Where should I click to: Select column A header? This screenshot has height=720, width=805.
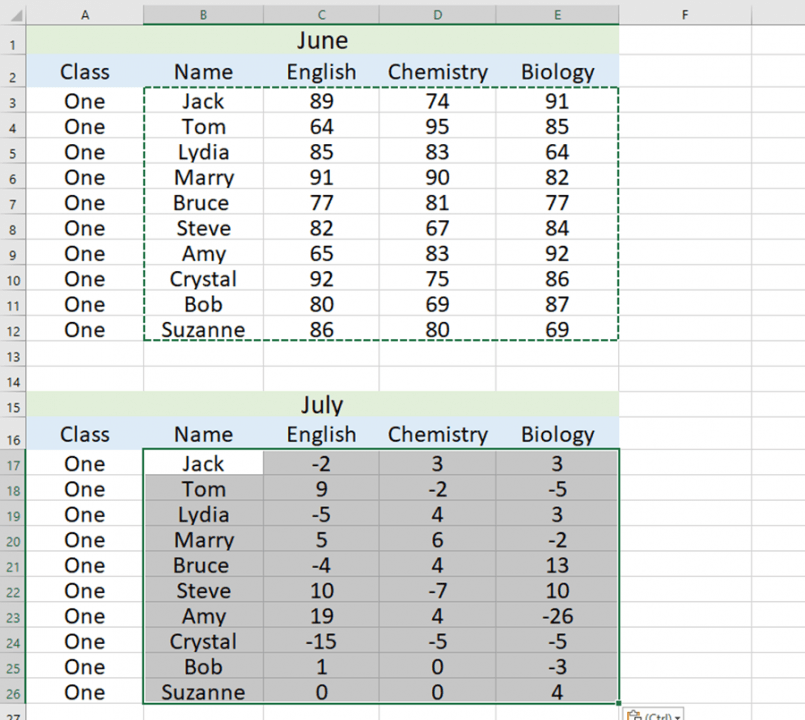click(x=85, y=15)
